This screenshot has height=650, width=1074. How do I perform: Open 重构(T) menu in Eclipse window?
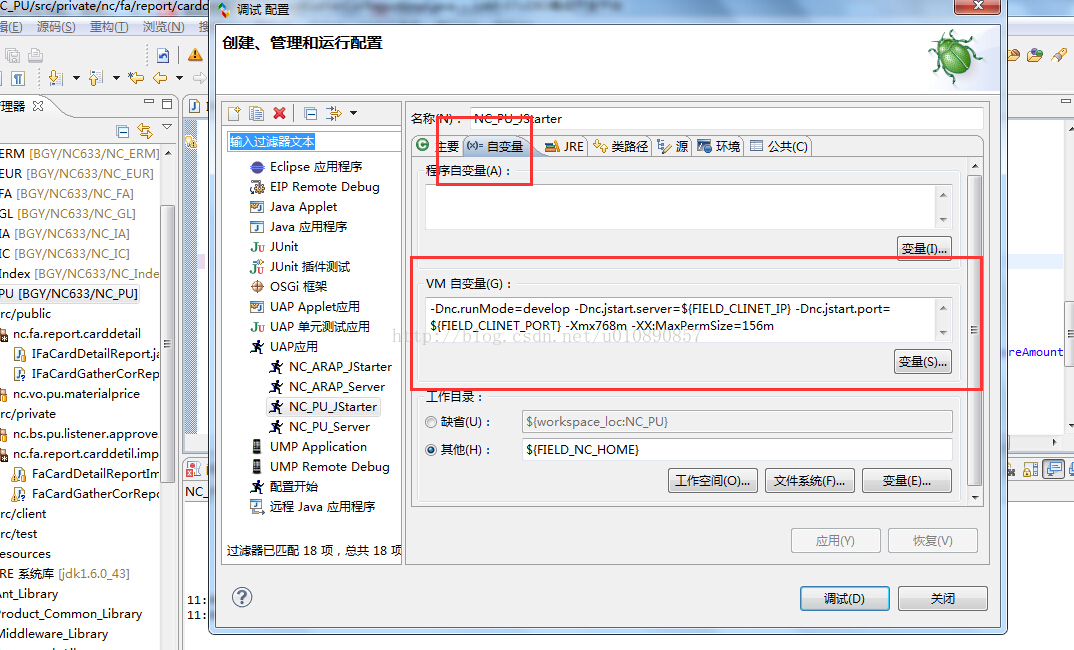pyautogui.click(x=109, y=27)
